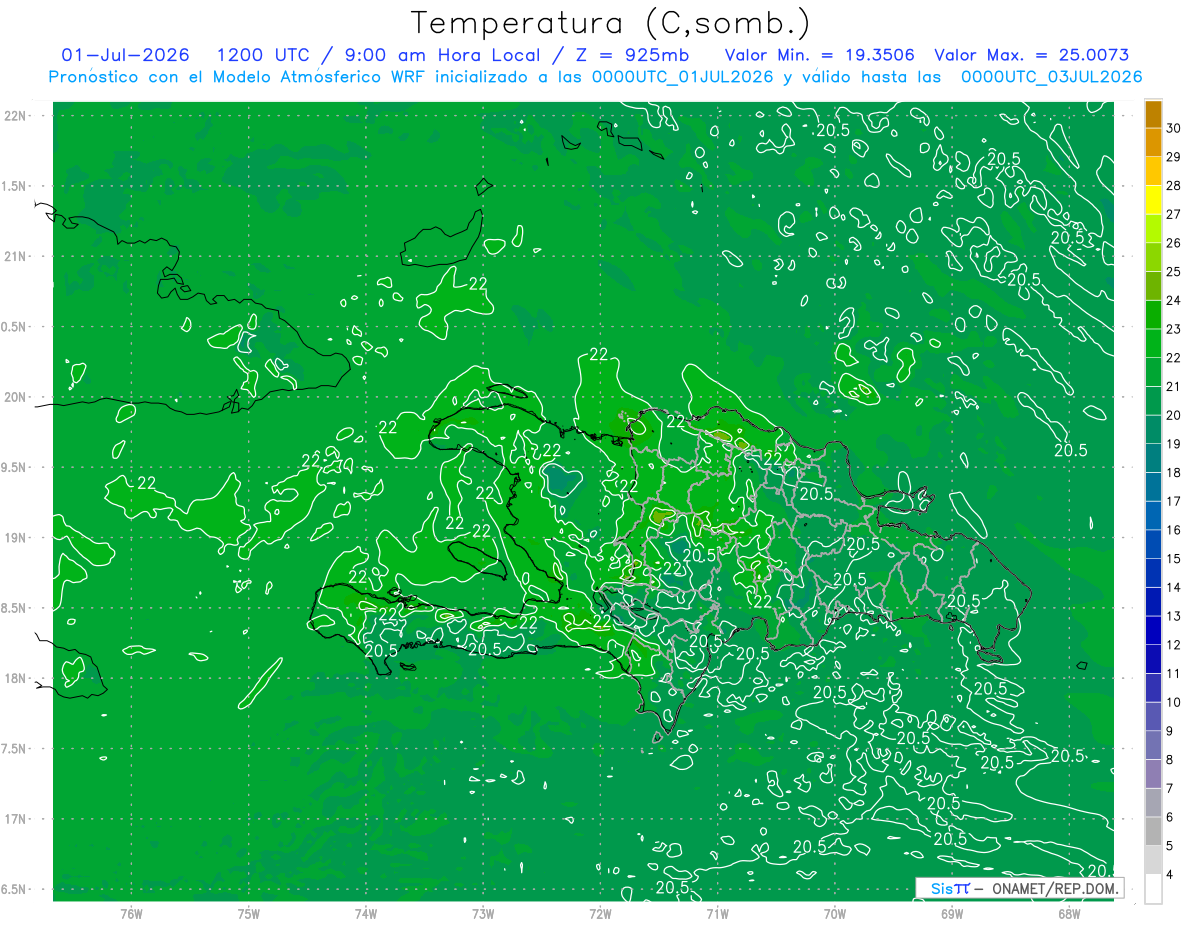Click the "69W" longitude axis label

(x=952, y=913)
